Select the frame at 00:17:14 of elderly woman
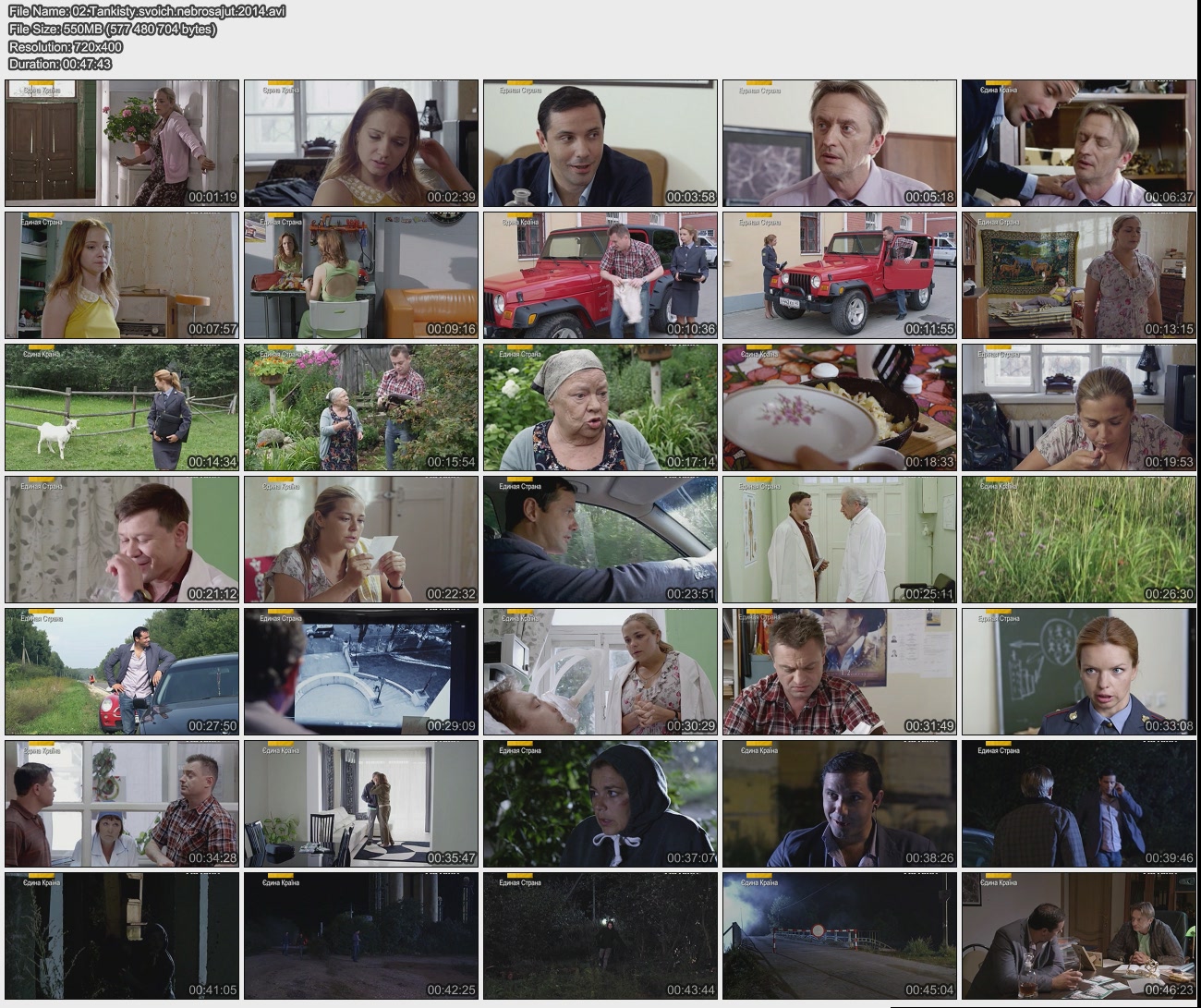 (x=600, y=407)
